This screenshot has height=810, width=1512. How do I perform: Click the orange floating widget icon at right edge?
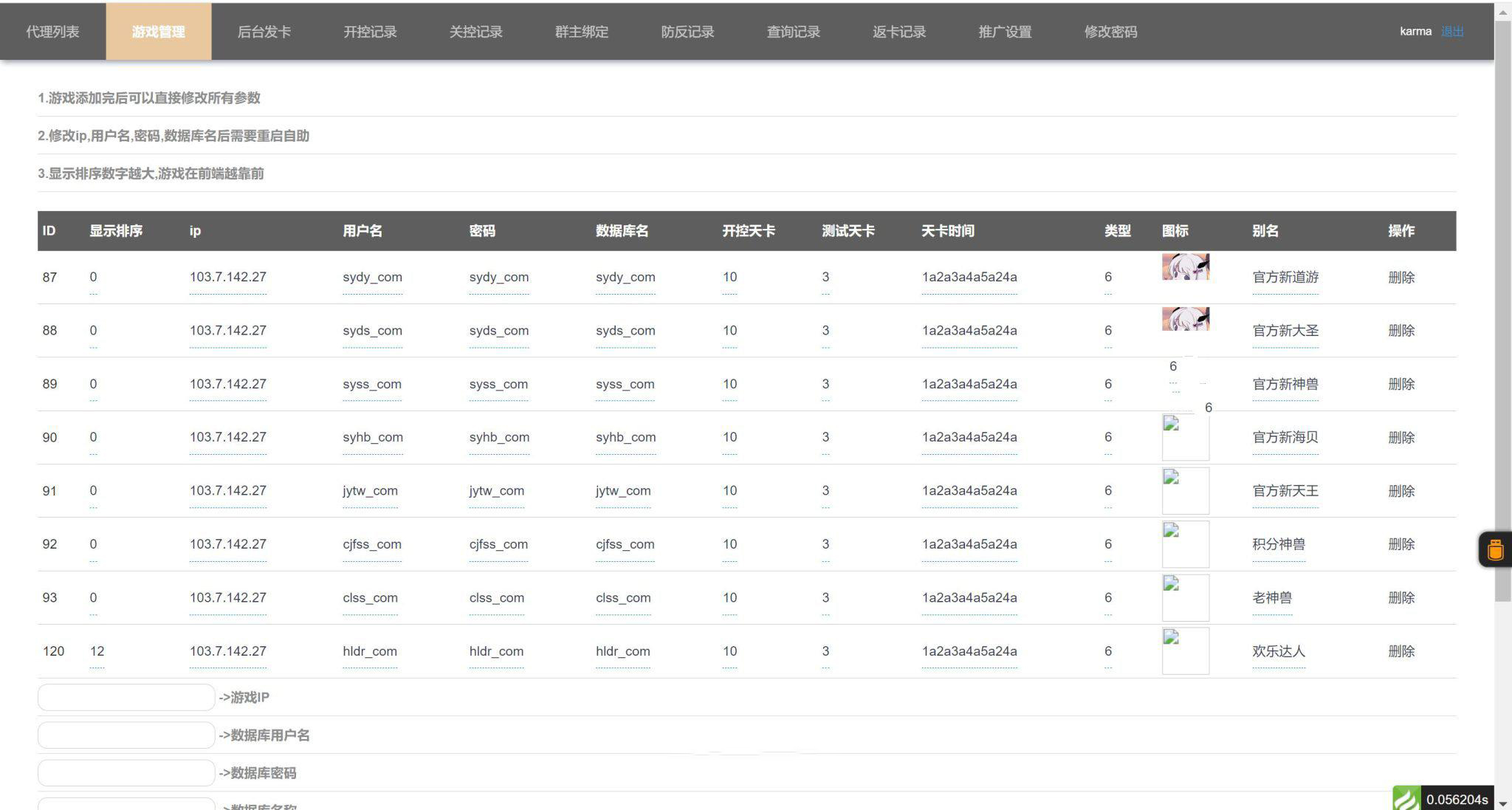click(x=1495, y=549)
